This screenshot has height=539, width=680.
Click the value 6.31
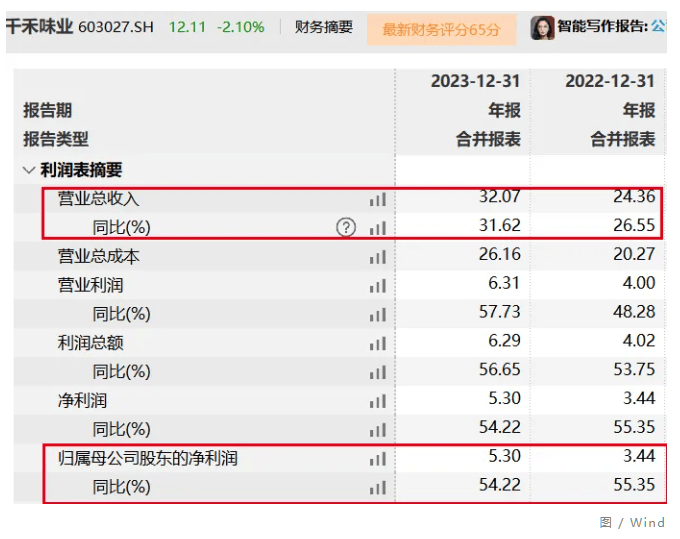(x=504, y=283)
